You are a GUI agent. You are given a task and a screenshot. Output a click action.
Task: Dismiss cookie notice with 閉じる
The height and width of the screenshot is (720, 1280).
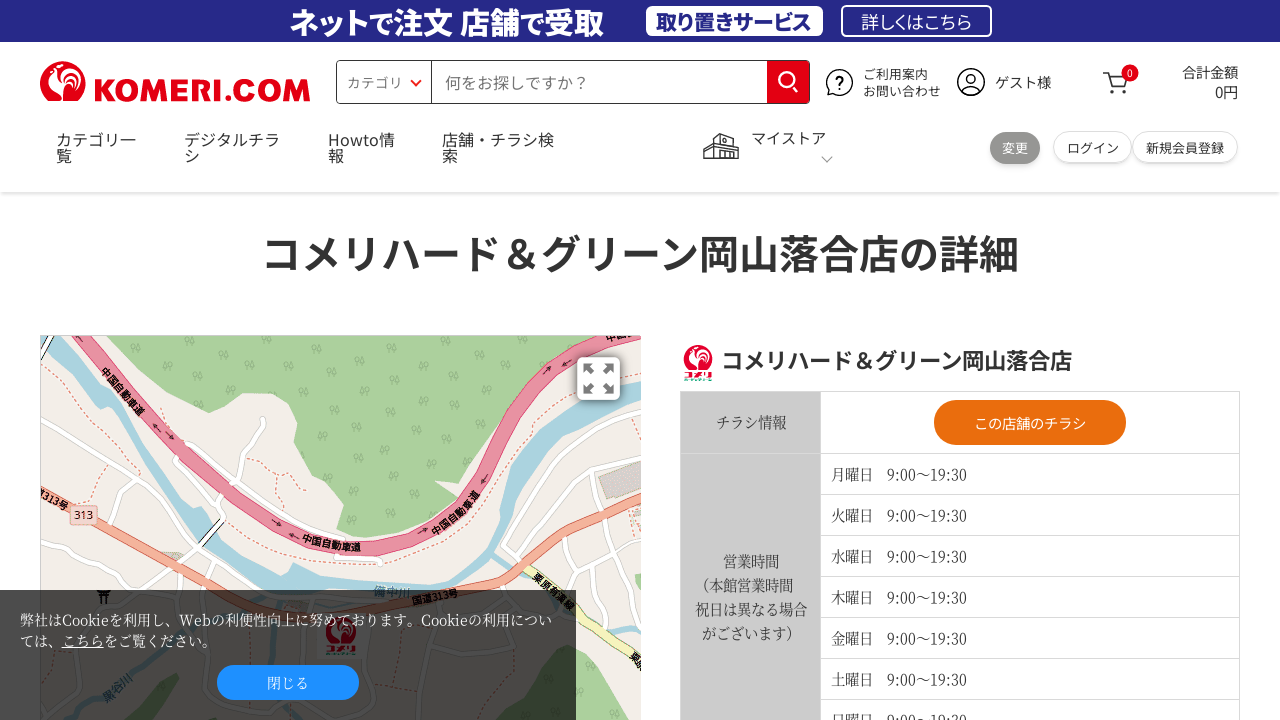tap(287, 683)
